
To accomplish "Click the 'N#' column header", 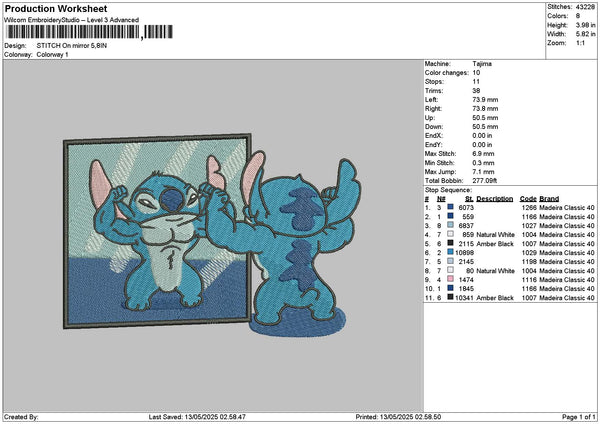I will tap(441, 199).
